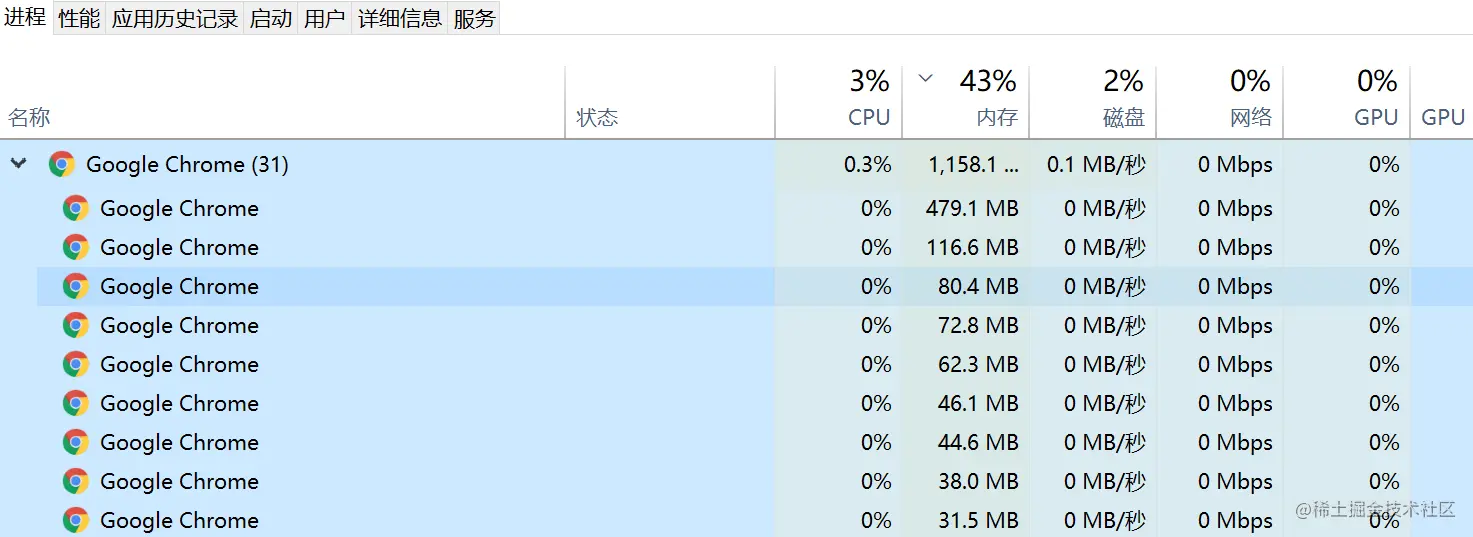
Task: Collapse the Google Chrome (31) process group
Action: [x=18, y=163]
